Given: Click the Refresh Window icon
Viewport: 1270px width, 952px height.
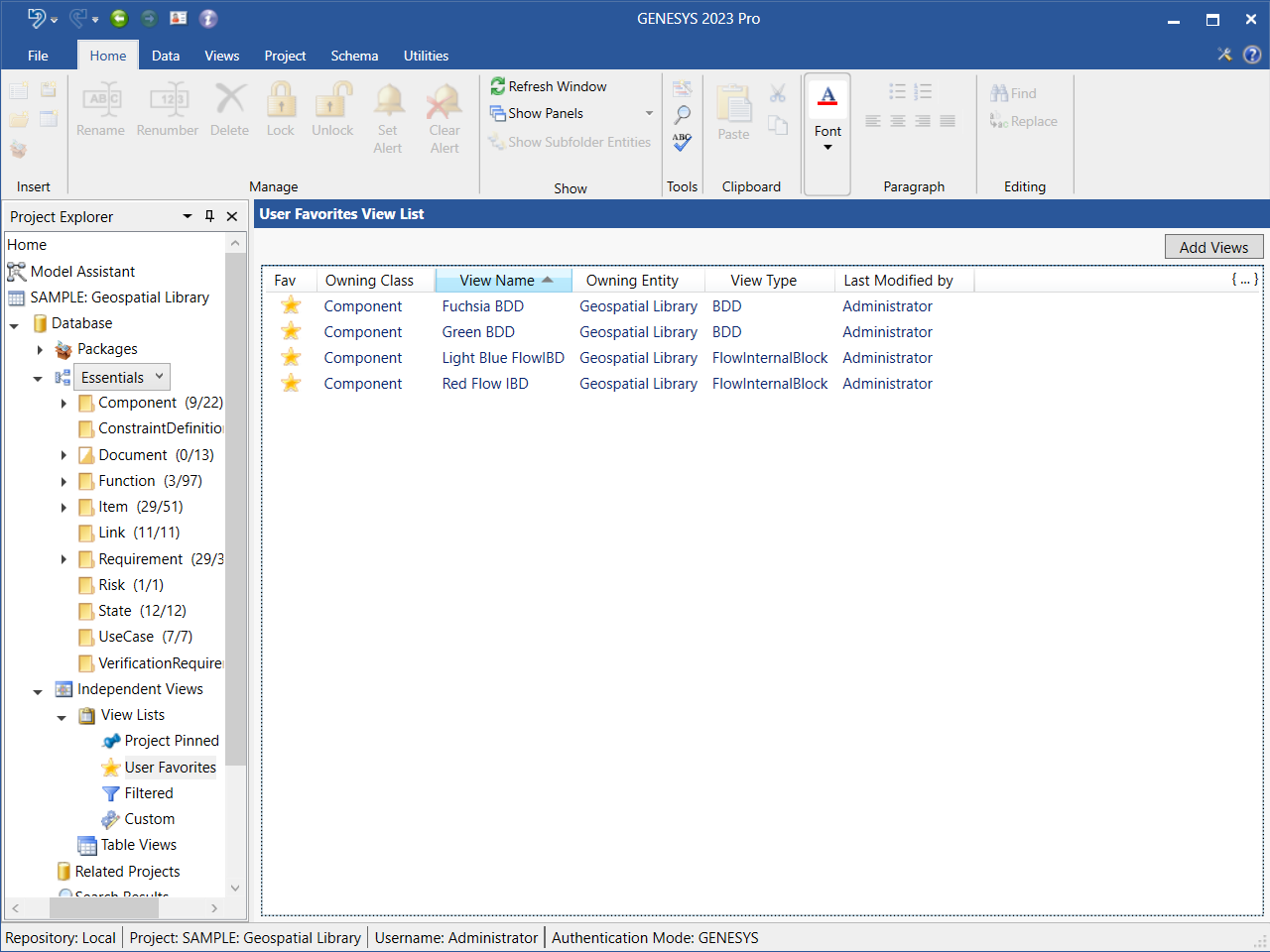Looking at the screenshot, I should point(498,87).
